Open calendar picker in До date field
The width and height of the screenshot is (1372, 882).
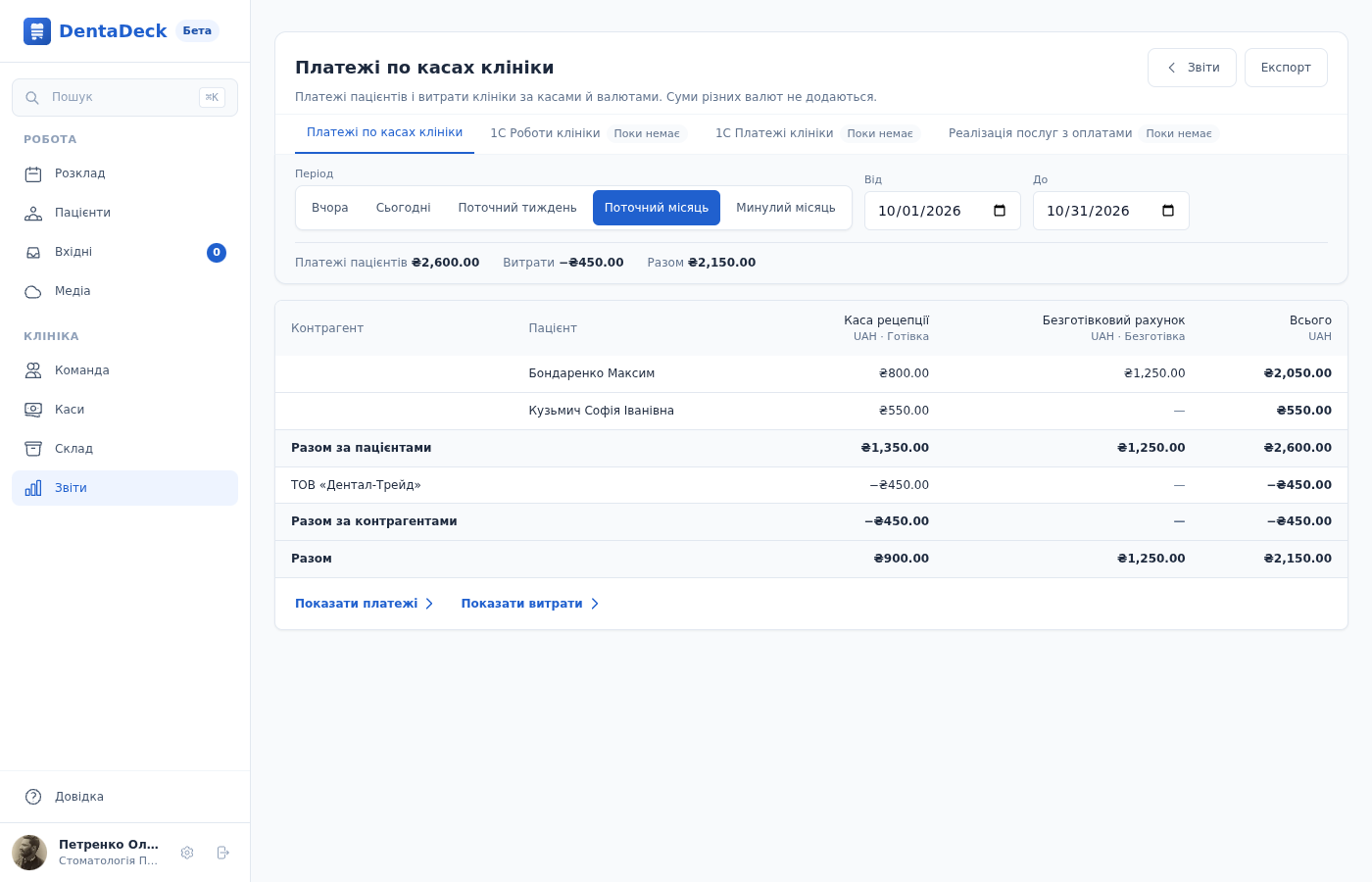click(1168, 211)
